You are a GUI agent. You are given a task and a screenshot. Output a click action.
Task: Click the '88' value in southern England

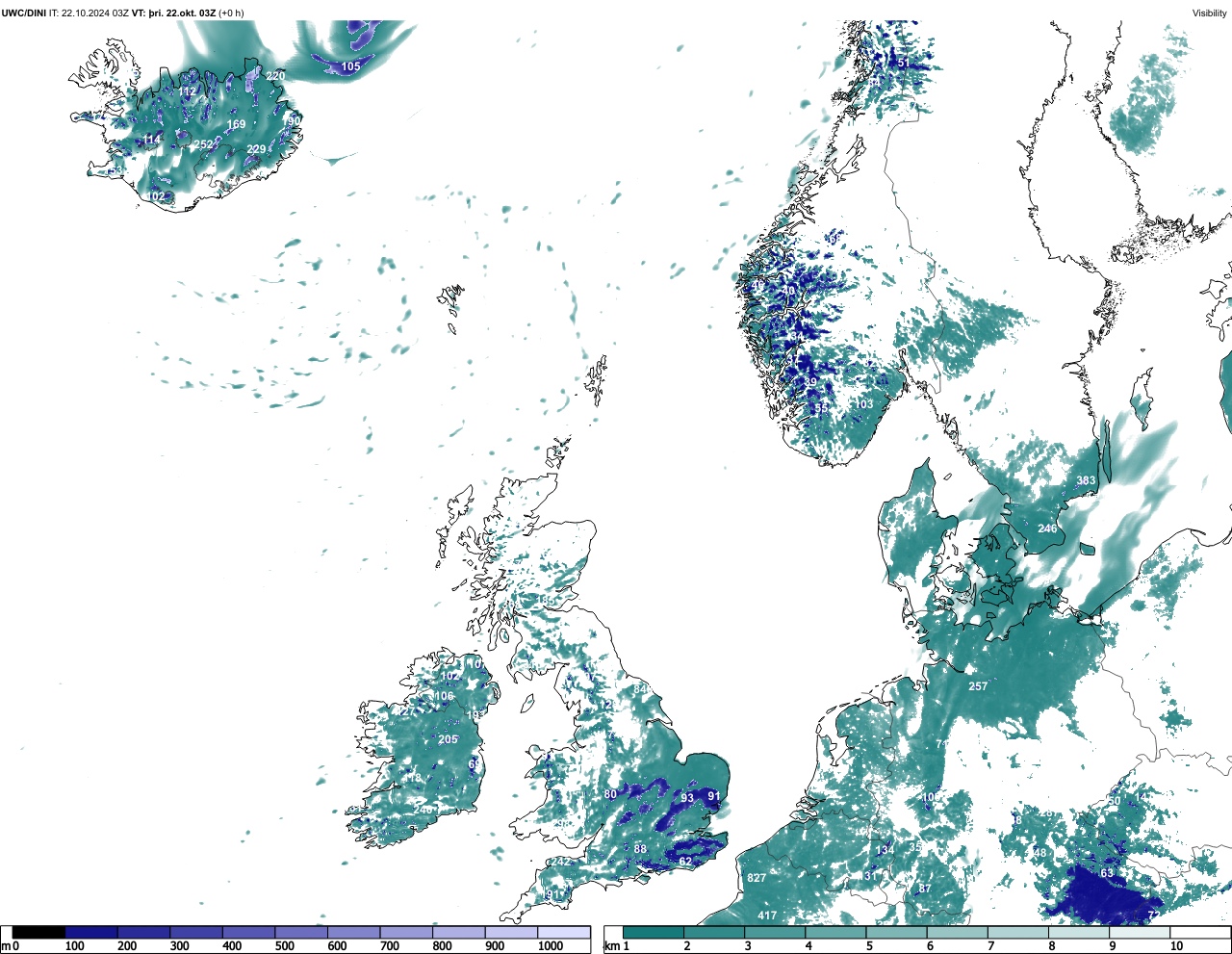640,849
